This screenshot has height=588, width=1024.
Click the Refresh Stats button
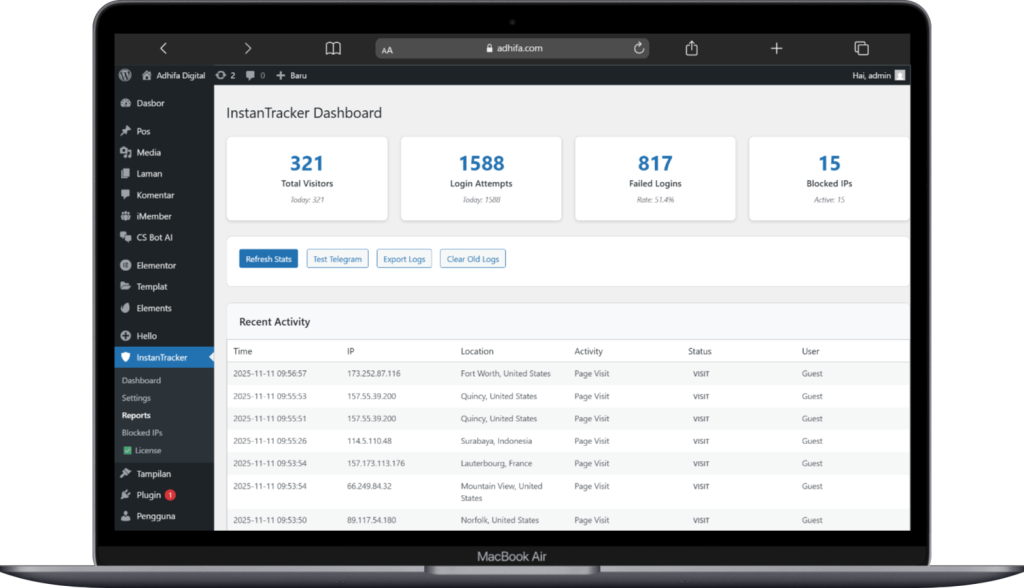point(269,259)
